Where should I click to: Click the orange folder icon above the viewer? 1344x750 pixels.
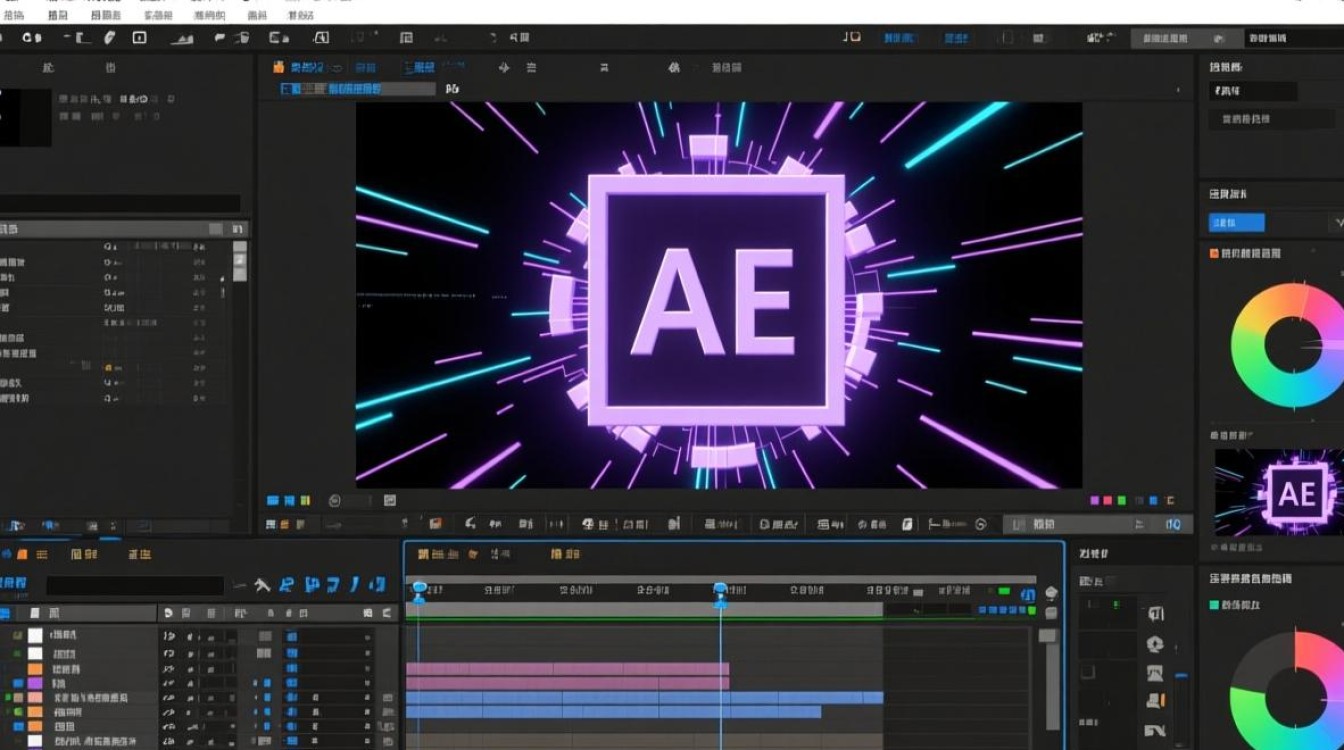(x=279, y=67)
